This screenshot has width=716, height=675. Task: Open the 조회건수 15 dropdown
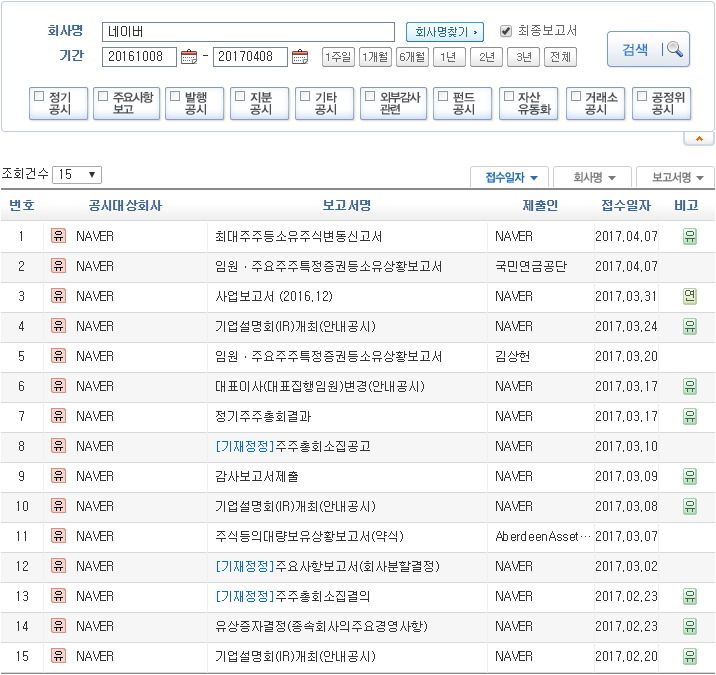[x=77, y=174]
